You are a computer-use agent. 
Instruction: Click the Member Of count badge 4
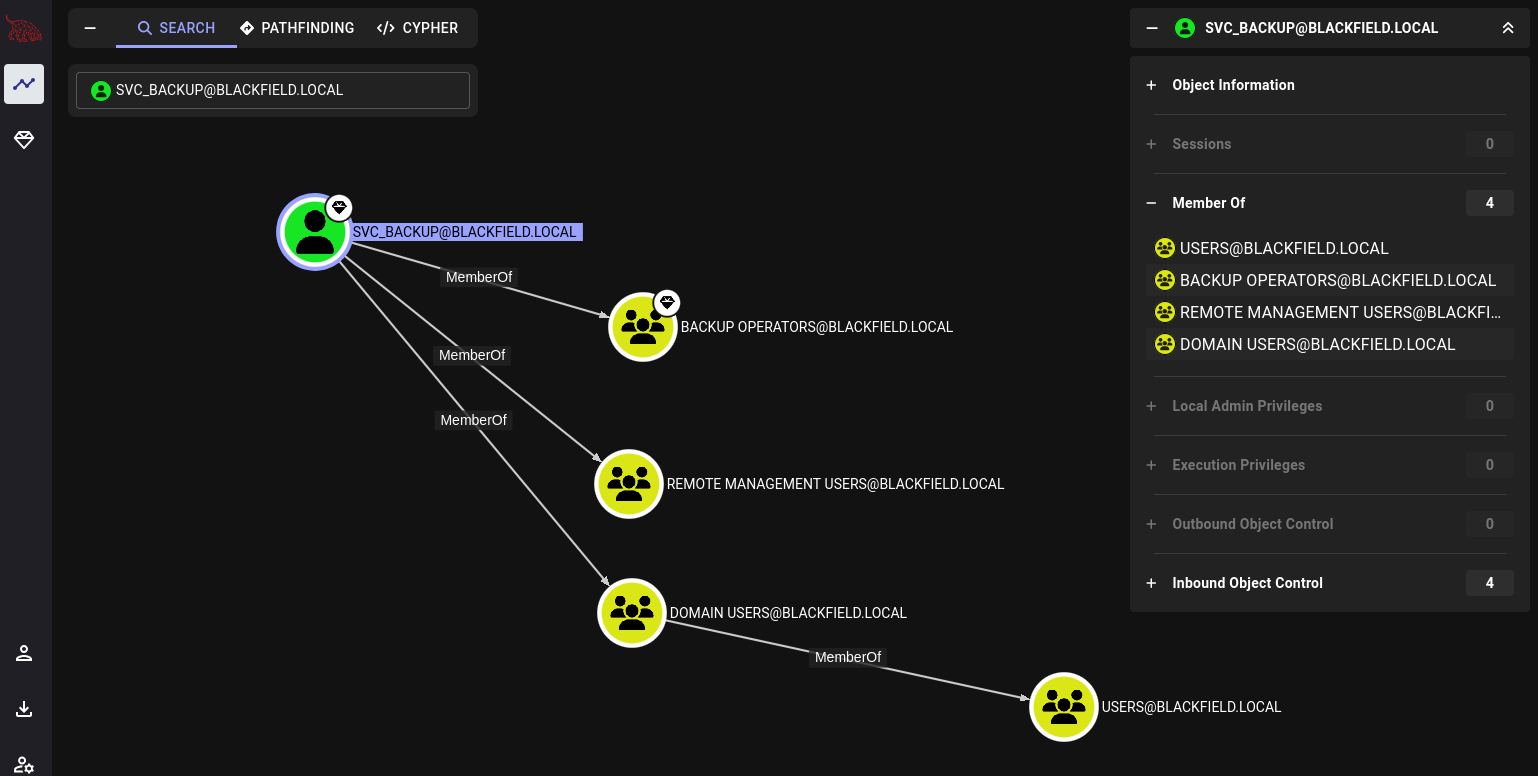coord(1490,203)
